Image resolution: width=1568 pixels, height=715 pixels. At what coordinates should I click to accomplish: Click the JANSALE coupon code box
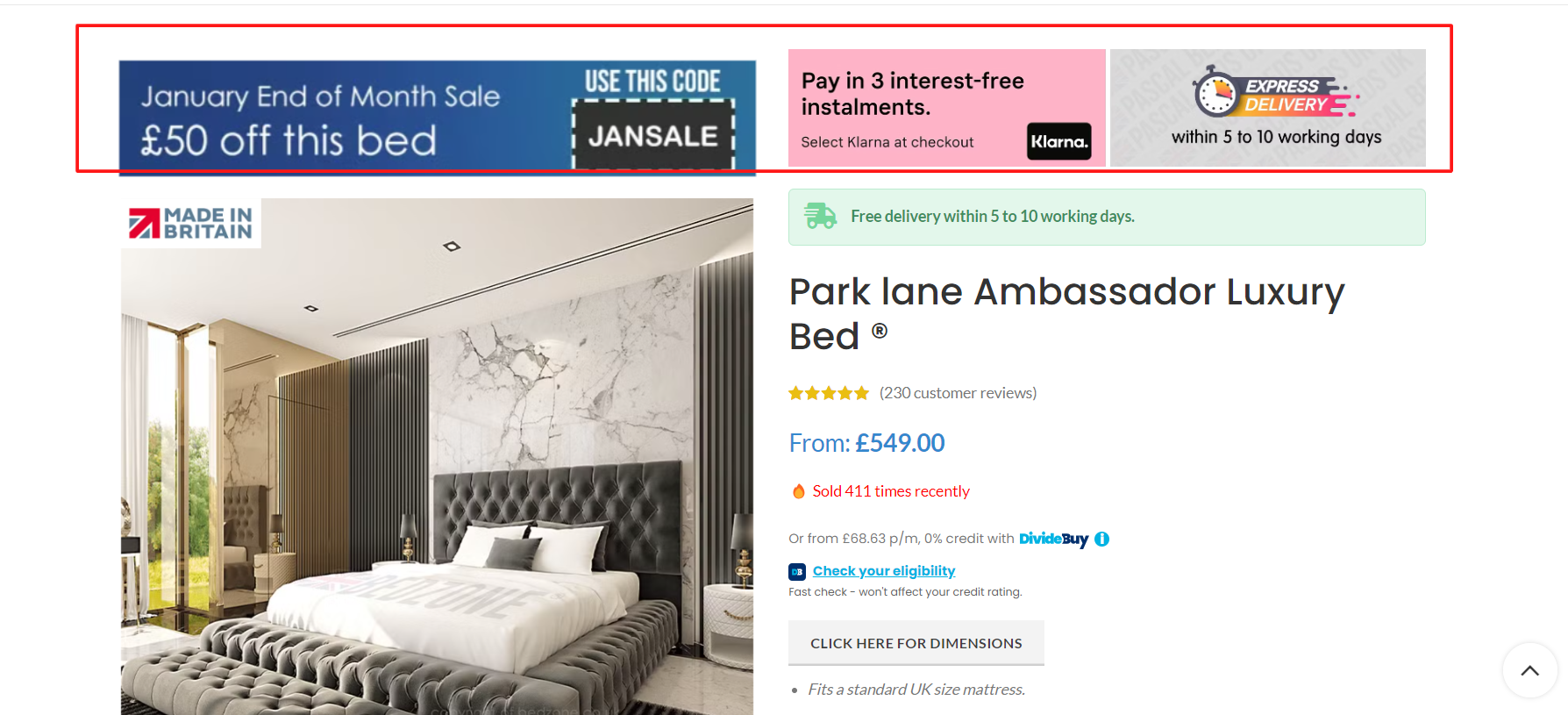653,135
